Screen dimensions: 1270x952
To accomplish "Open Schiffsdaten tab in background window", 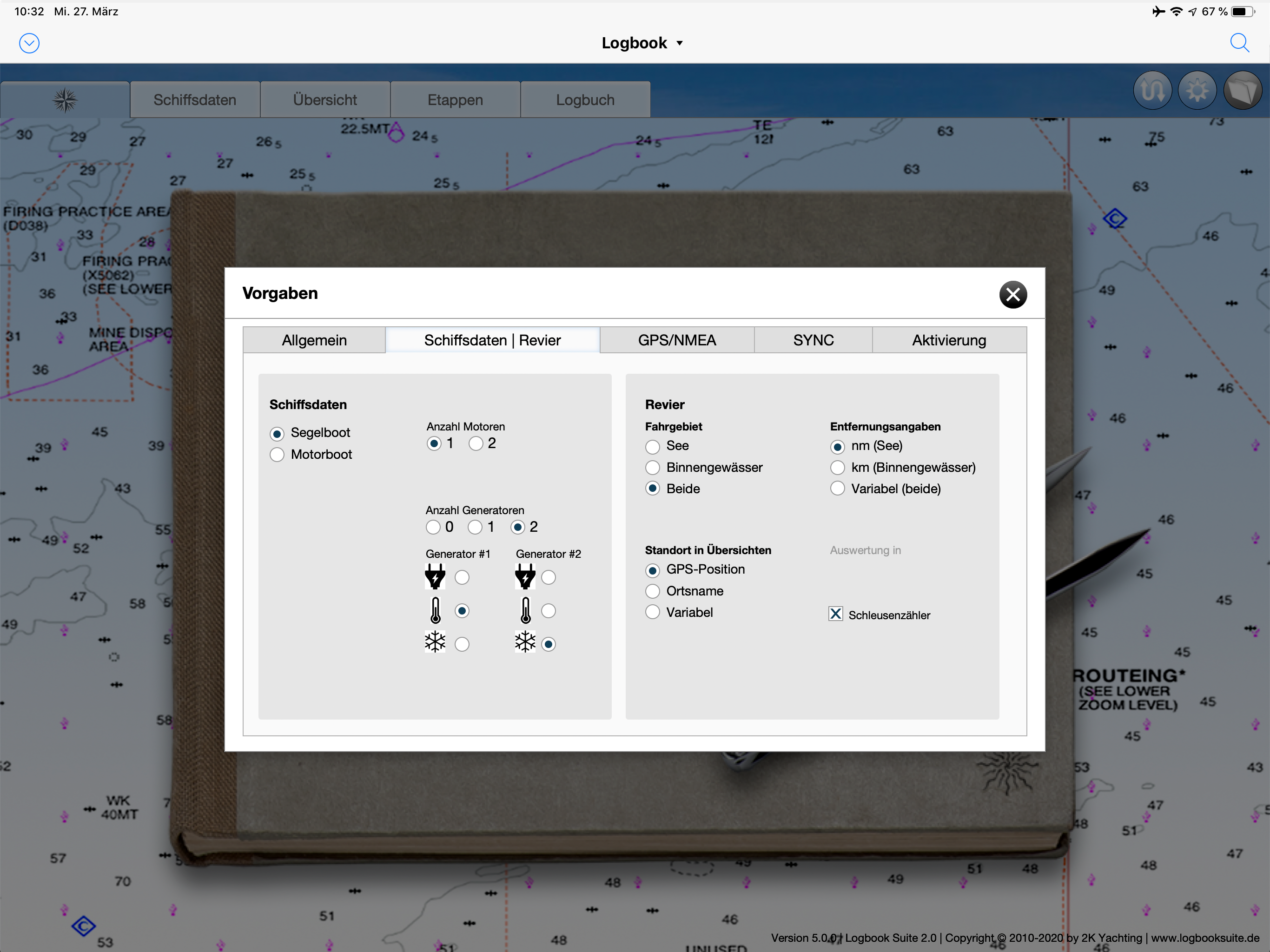I will pos(195,100).
